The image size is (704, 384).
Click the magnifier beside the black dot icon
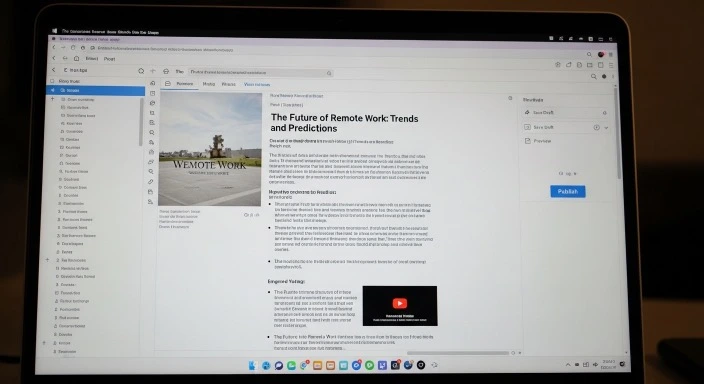[x=594, y=77]
